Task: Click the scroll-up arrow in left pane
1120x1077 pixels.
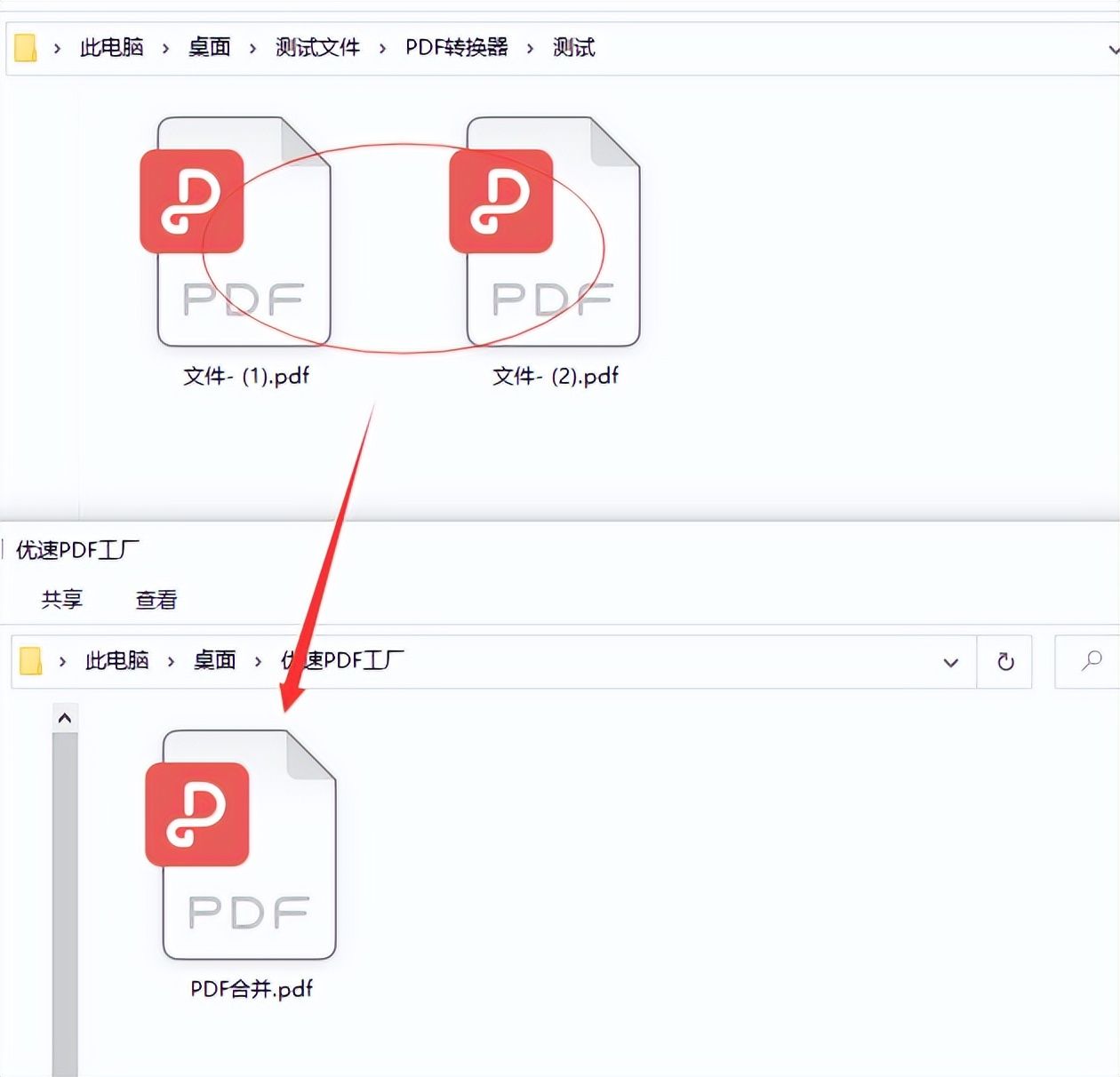Action: (x=65, y=718)
